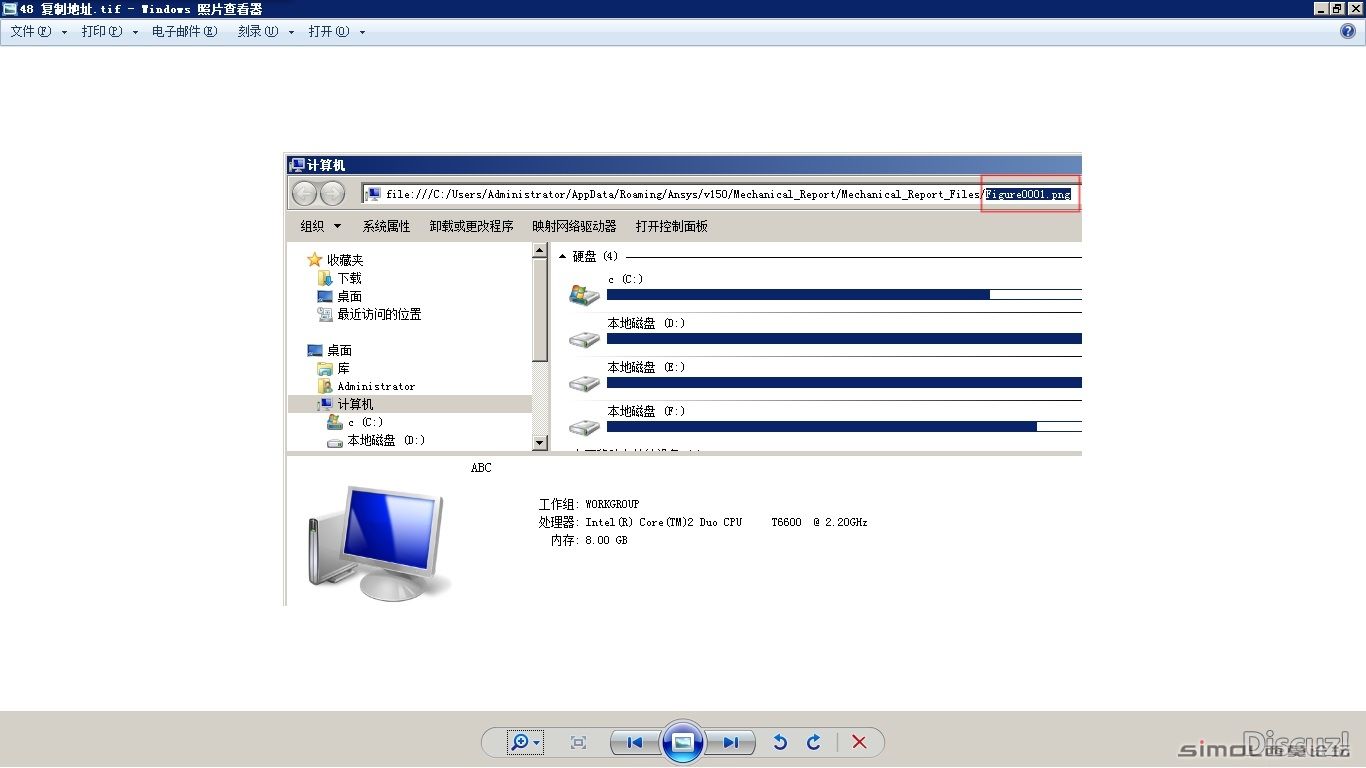Expand the zoom magnifier dropdown arrow
1366x768 pixels.
tap(537, 742)
